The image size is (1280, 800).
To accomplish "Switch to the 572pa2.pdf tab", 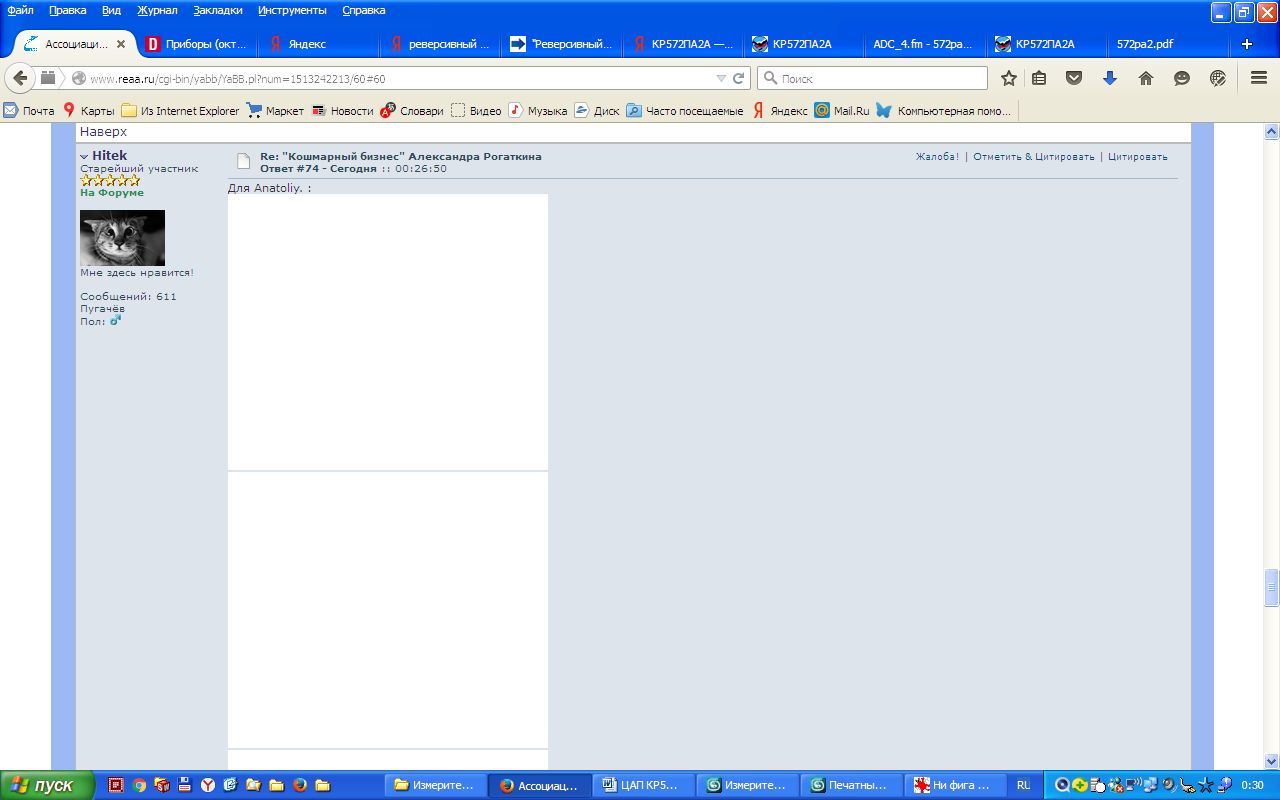I will 1144,44.
